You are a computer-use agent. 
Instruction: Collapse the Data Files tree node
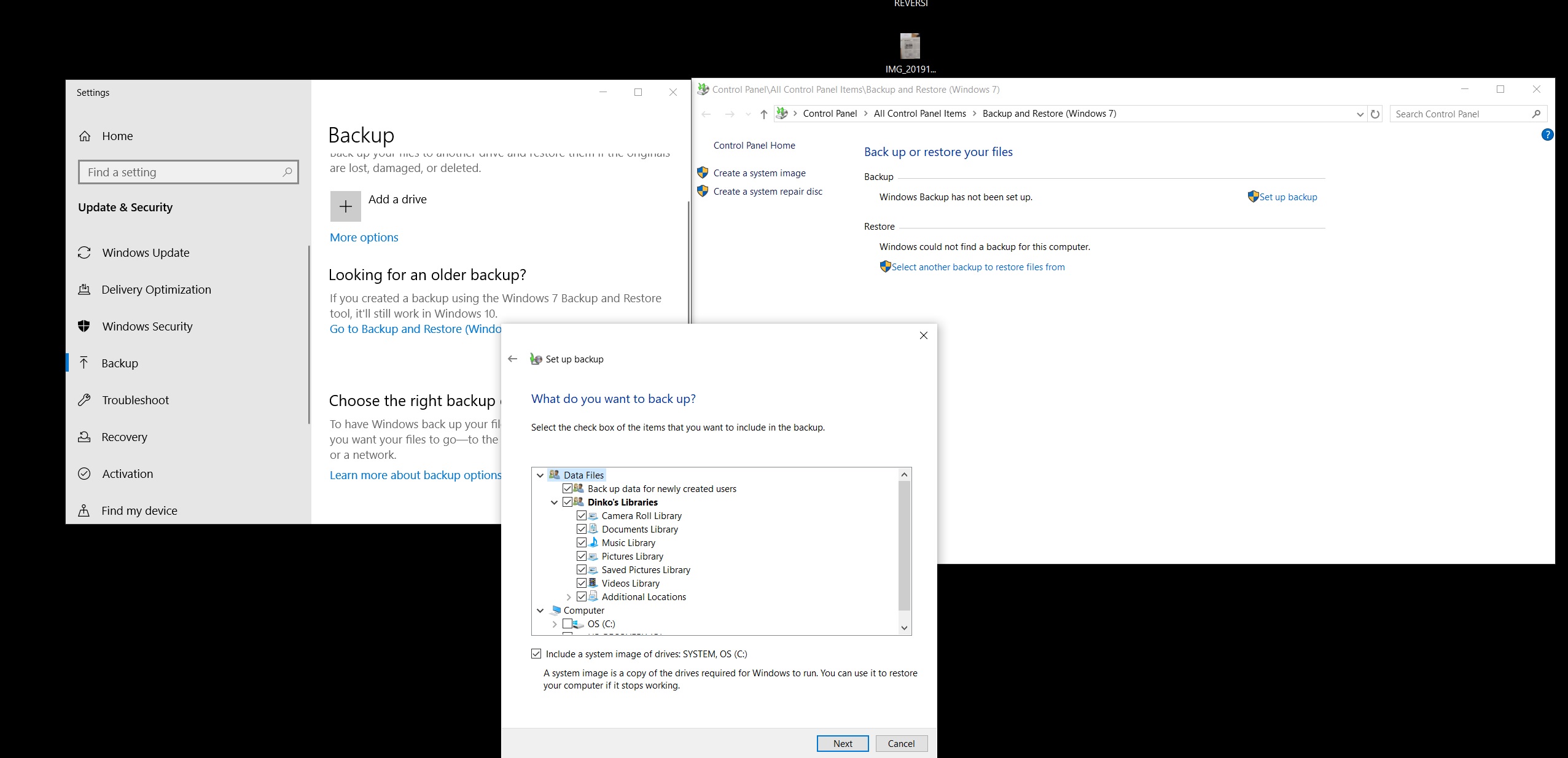(540, 475)
